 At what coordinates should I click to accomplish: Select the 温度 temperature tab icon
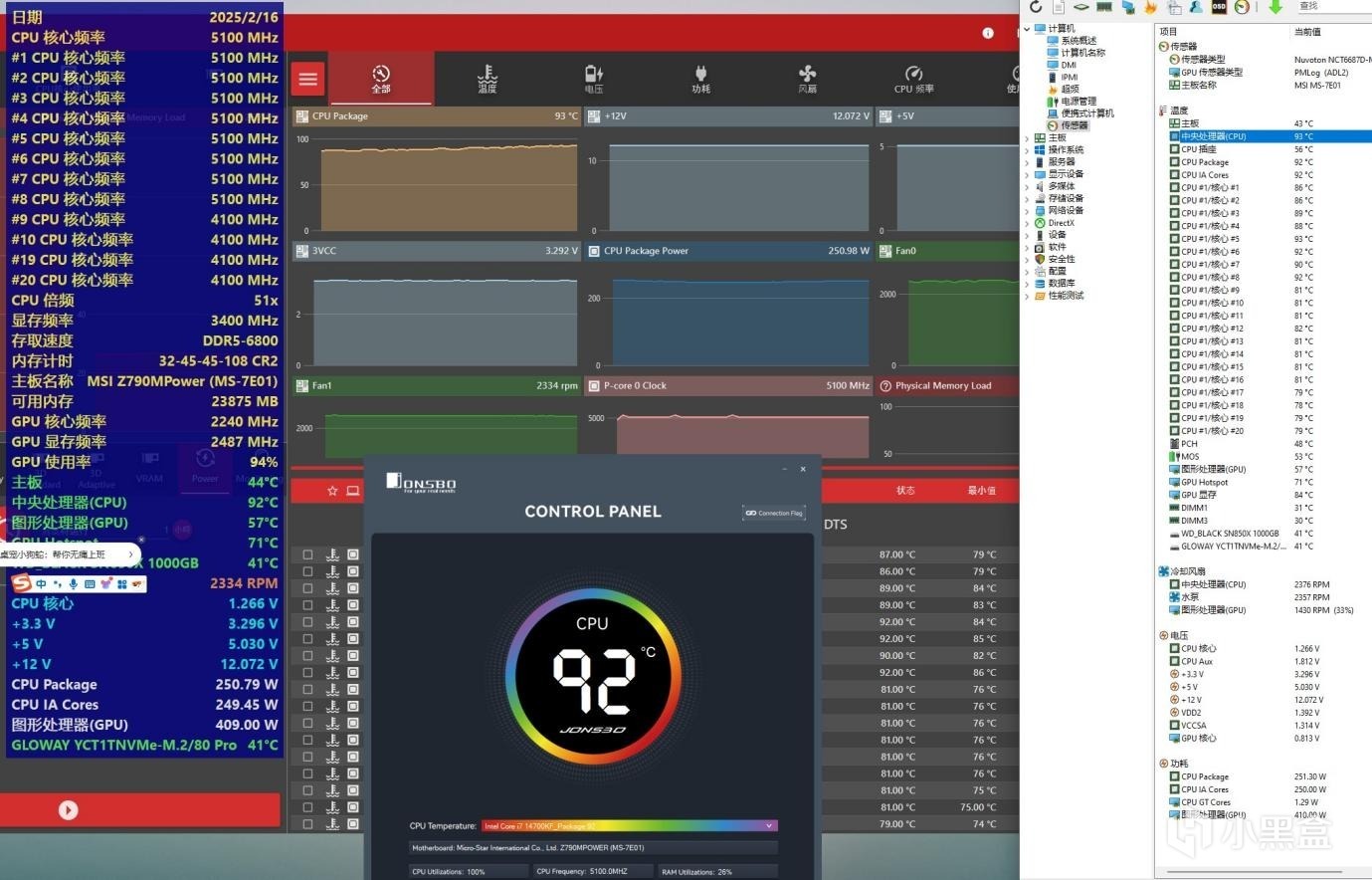click(488, 79)
